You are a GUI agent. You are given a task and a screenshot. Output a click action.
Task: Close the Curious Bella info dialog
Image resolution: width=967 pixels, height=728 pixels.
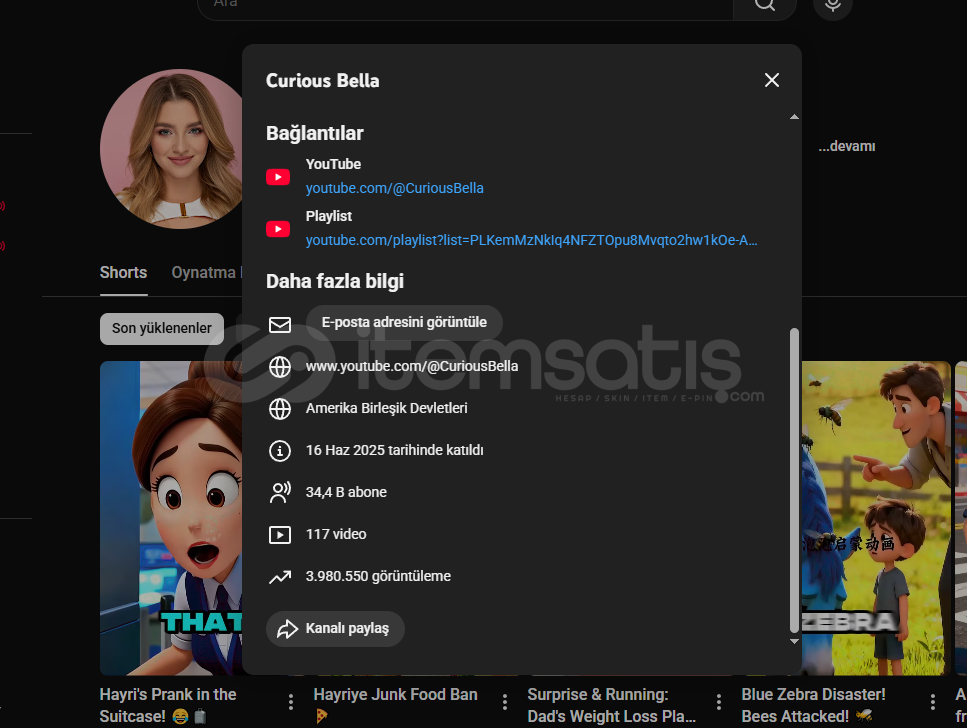(x=771, y=80)
